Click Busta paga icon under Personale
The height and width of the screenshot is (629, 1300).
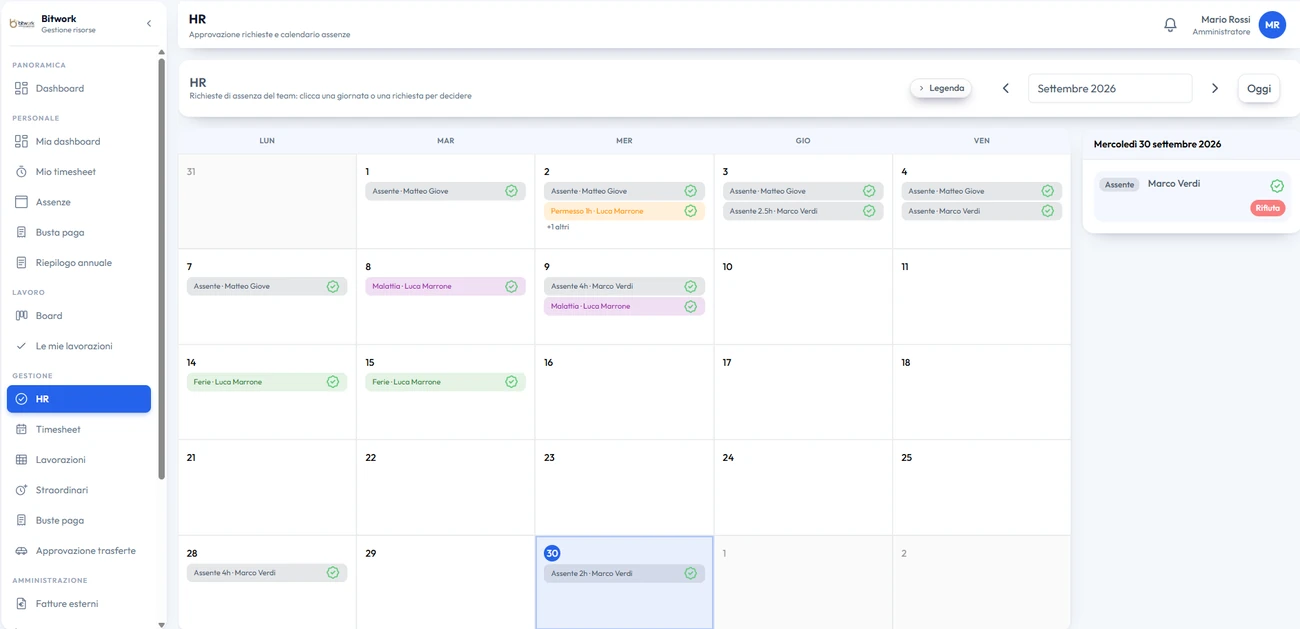tap(21, 233)
